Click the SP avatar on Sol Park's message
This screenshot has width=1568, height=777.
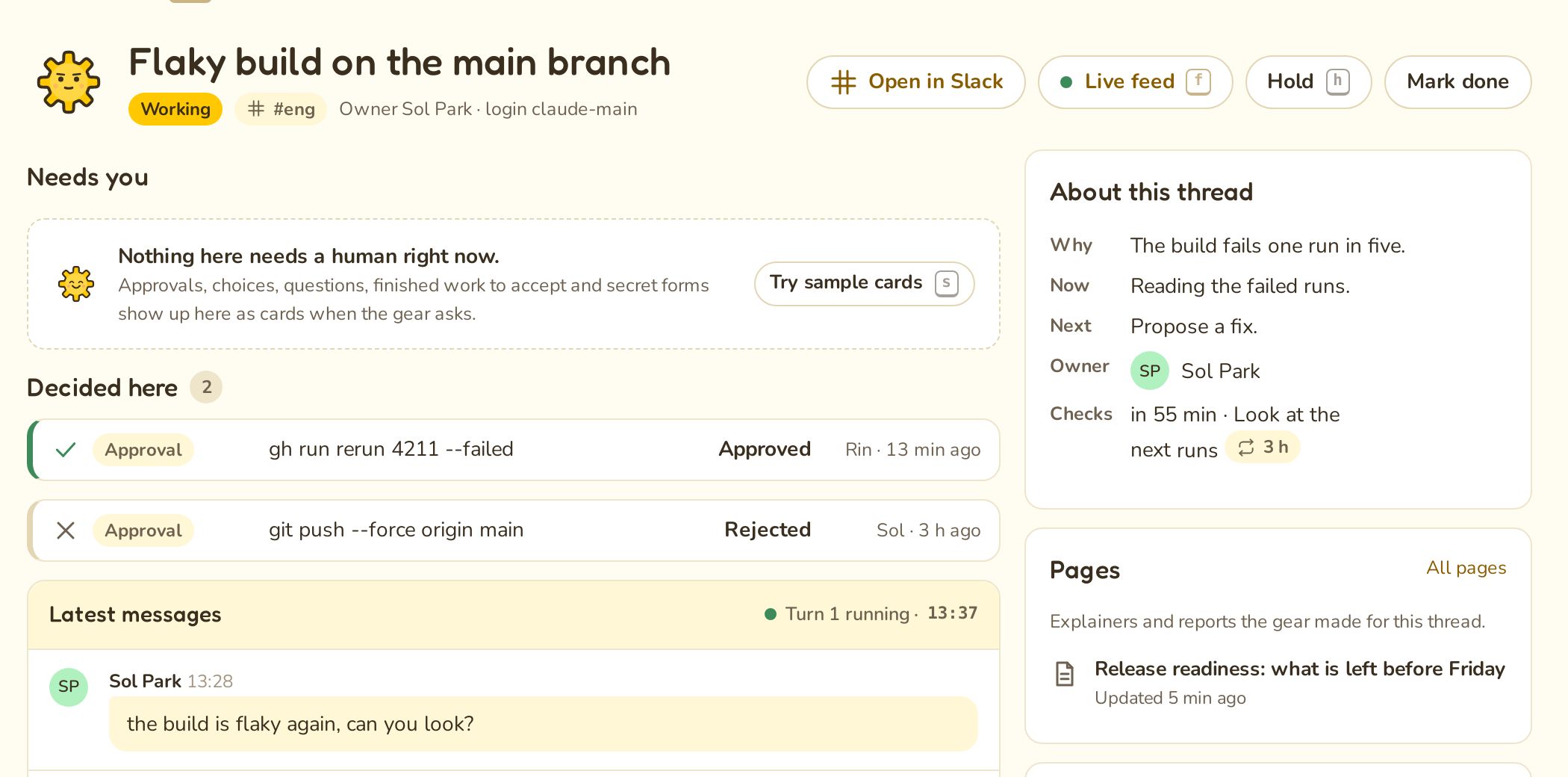click(x=69, y=687)
